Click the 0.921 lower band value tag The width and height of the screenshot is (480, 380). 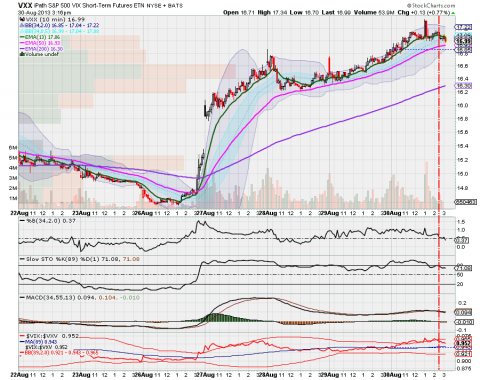coord(463,354)
